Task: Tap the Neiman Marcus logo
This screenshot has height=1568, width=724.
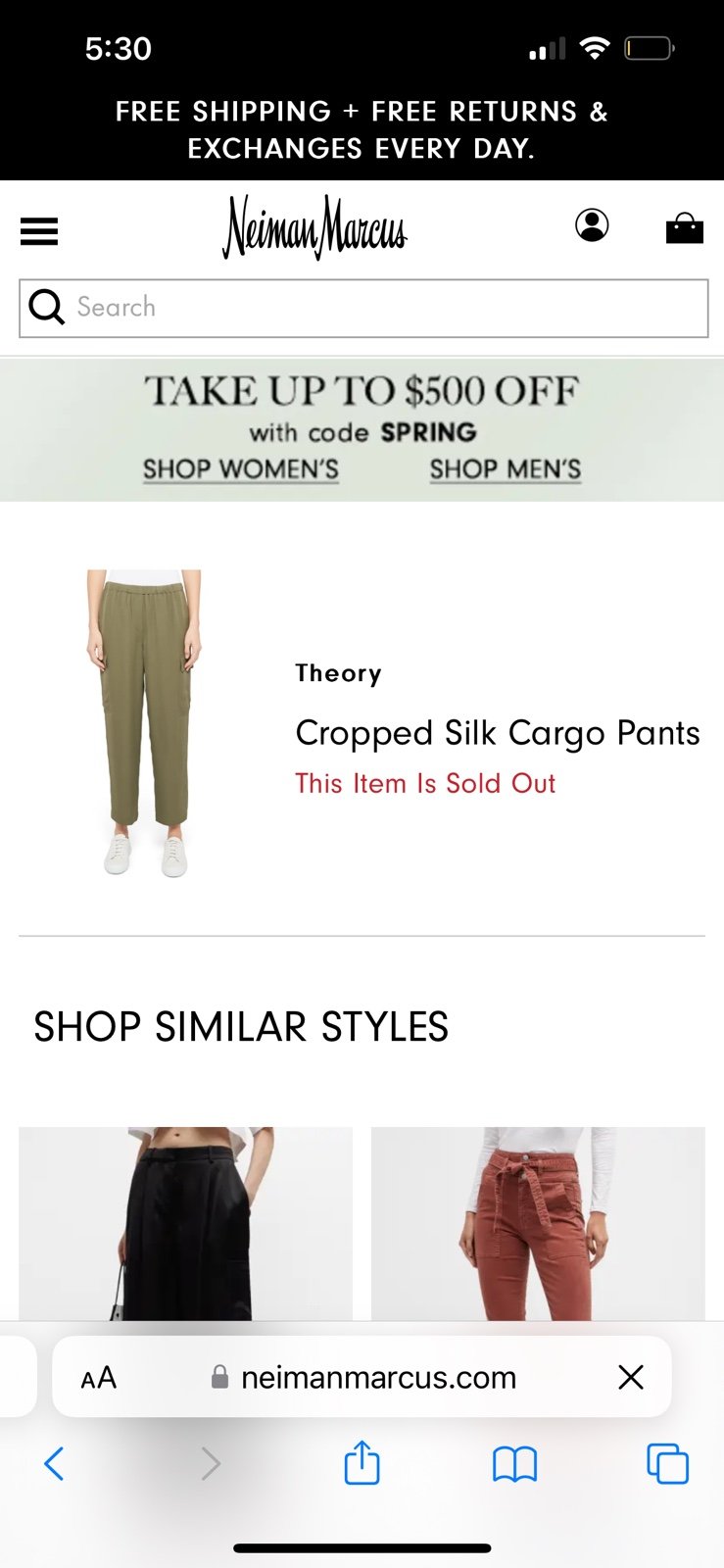Action: click(x=314, y=227)
